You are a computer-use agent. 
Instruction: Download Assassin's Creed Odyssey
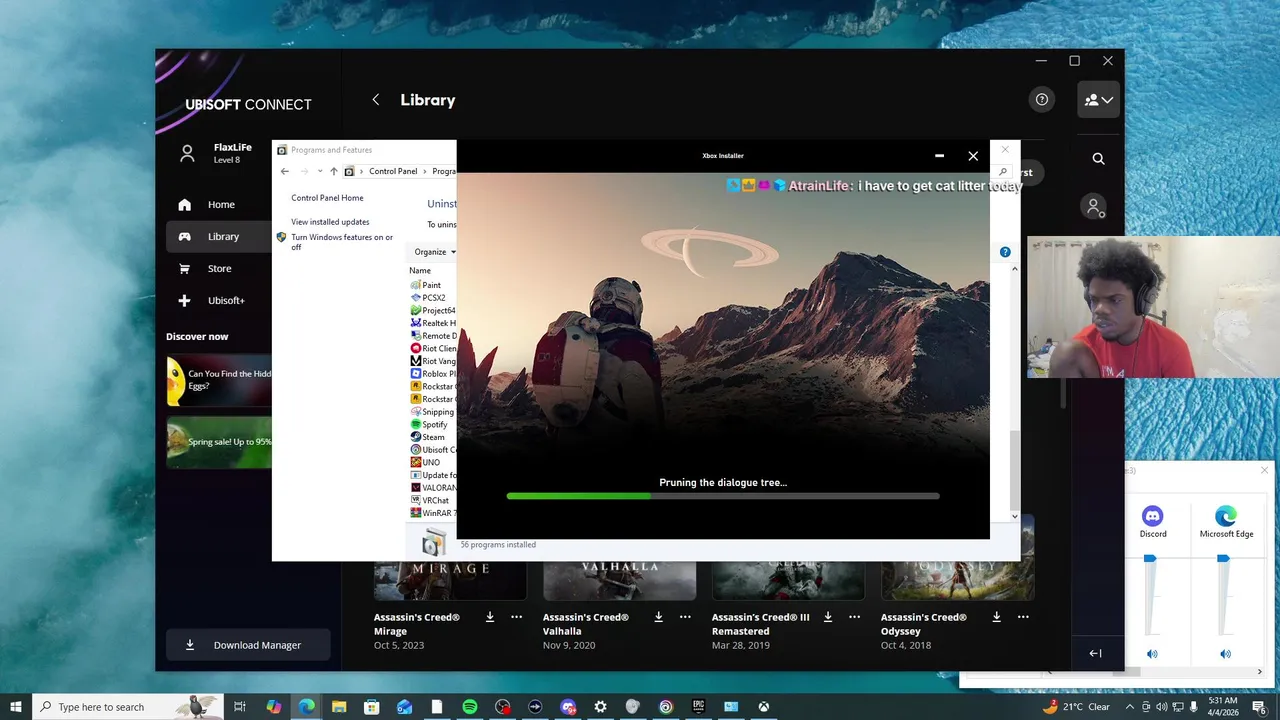pos(997,617)
